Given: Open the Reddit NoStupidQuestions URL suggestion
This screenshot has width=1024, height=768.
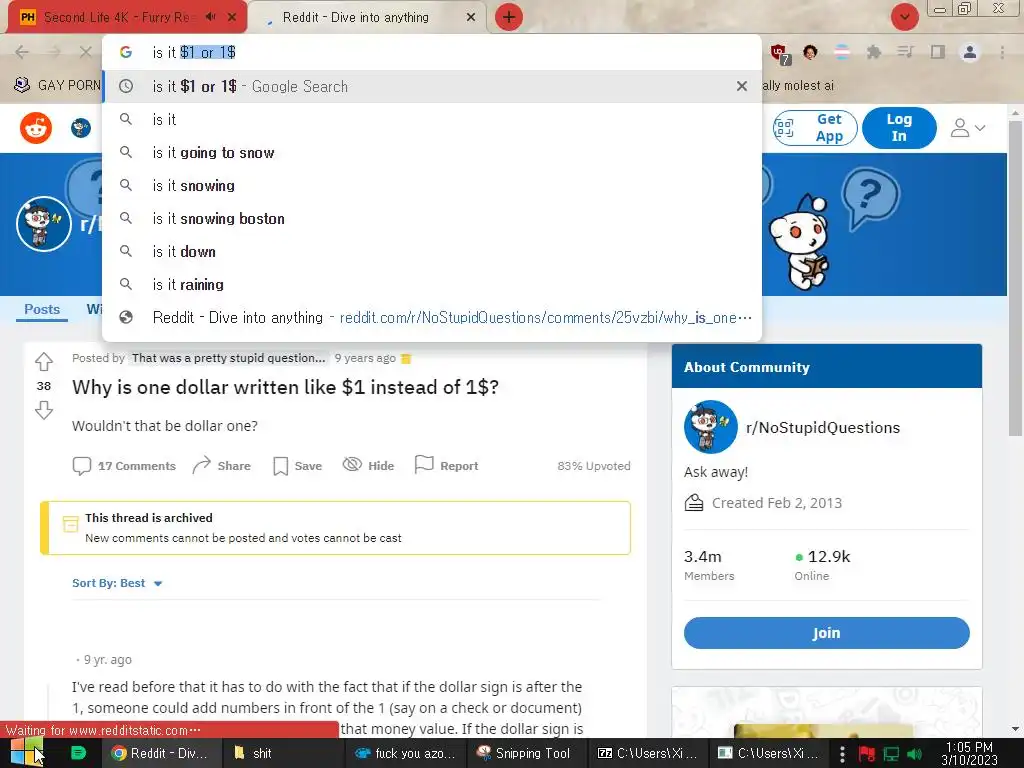Looking at the screenshot, I should coord(432,317).
